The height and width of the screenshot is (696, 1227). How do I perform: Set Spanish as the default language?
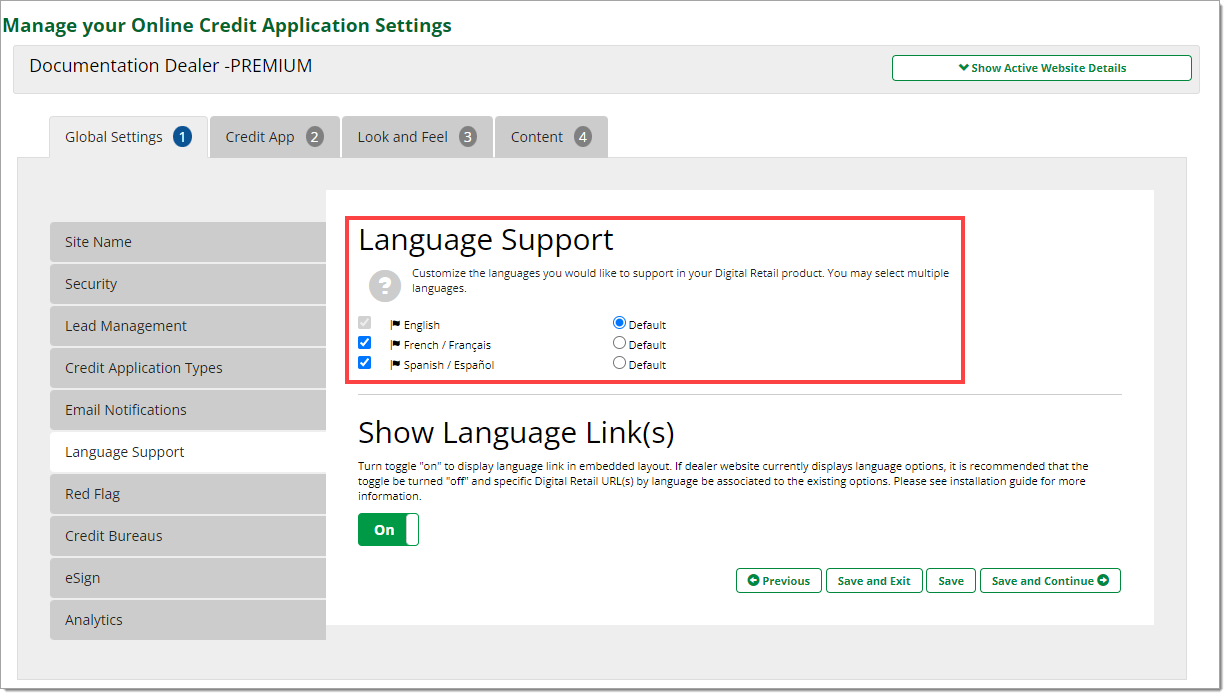[619, 363]
